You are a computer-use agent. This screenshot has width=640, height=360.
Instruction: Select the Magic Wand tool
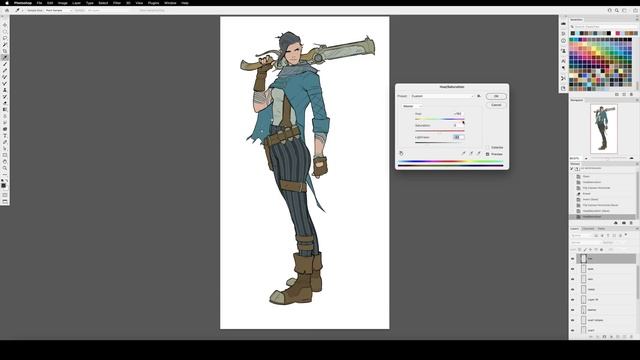5,44
